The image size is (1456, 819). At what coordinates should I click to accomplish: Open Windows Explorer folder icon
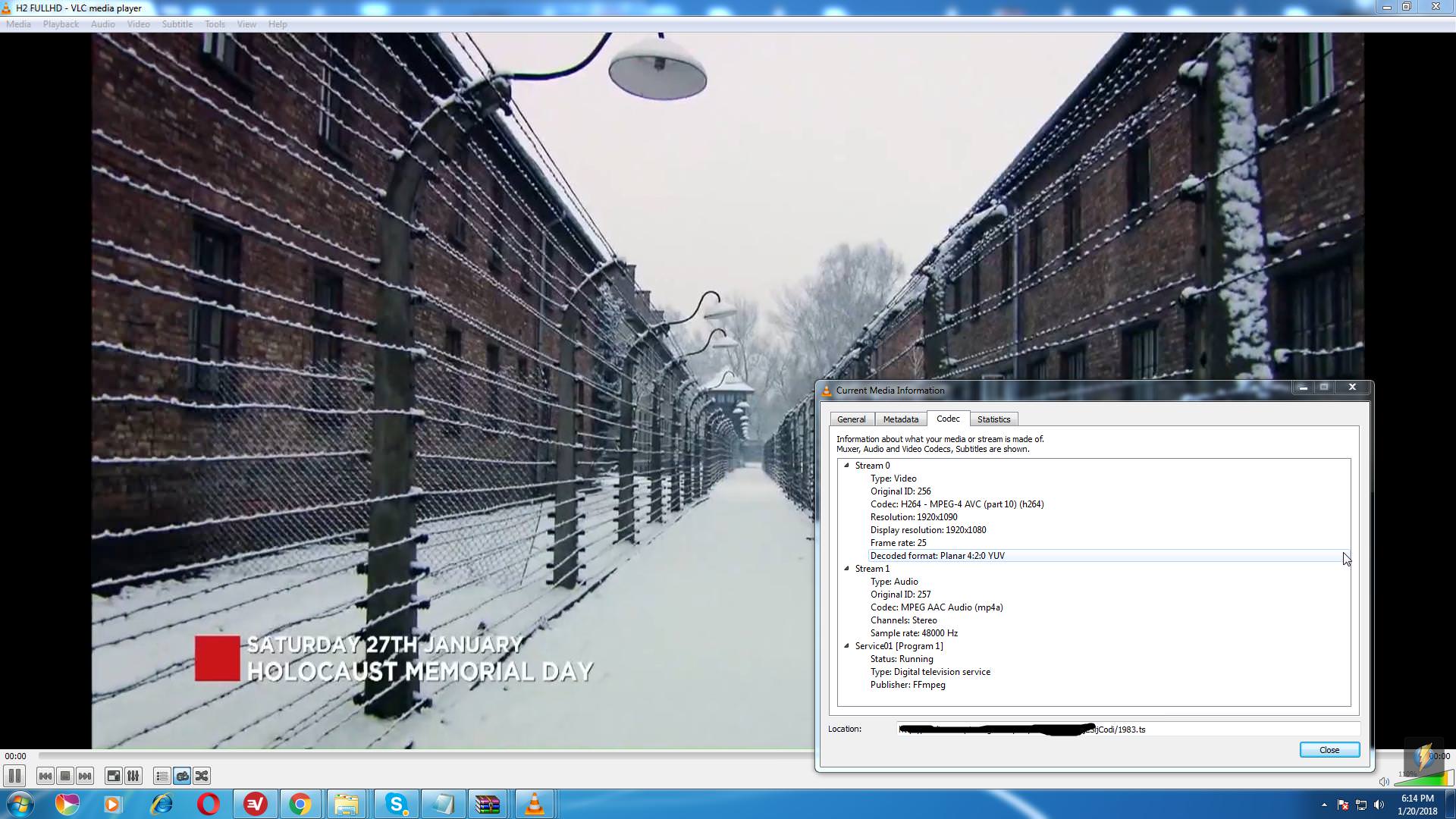346,804
